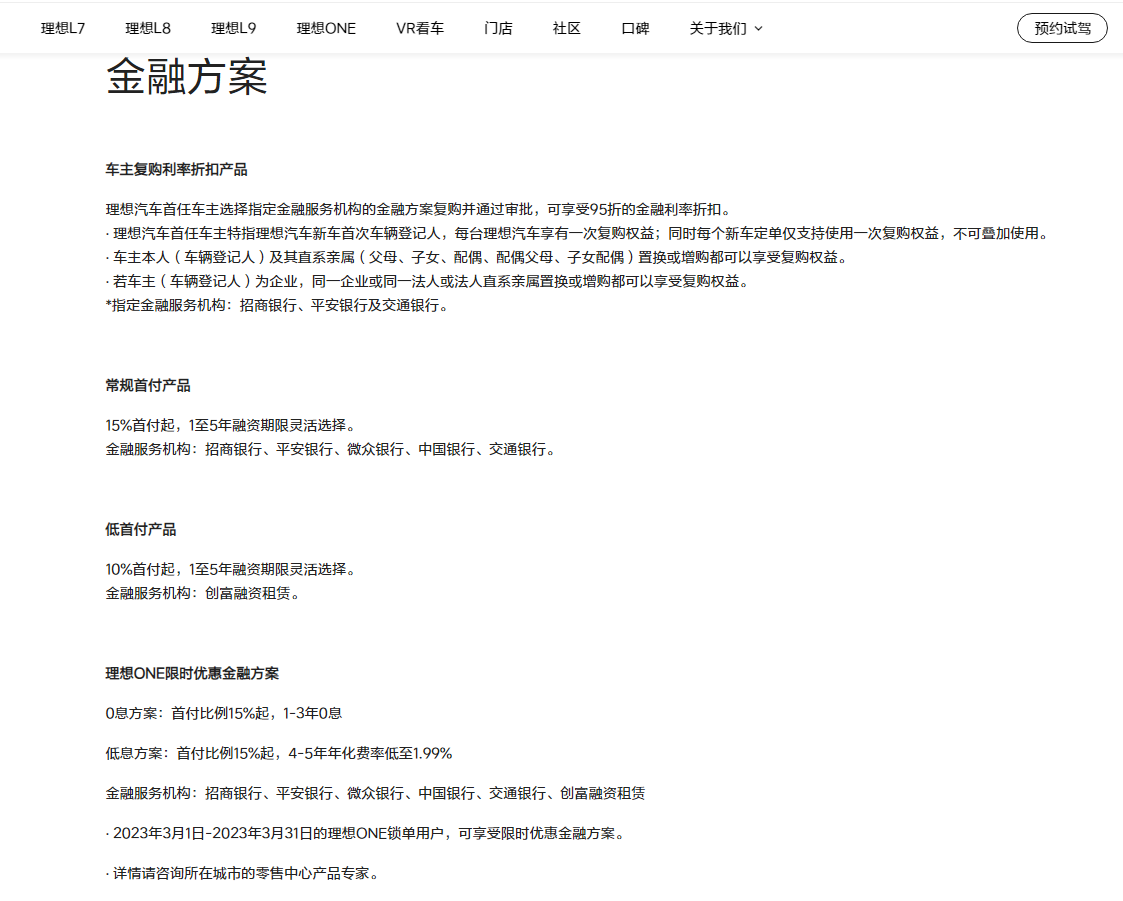Click the 详情请咨询所在城市的零售中心 line
Screen dimensions: 1123x901
tap(244, 873)
